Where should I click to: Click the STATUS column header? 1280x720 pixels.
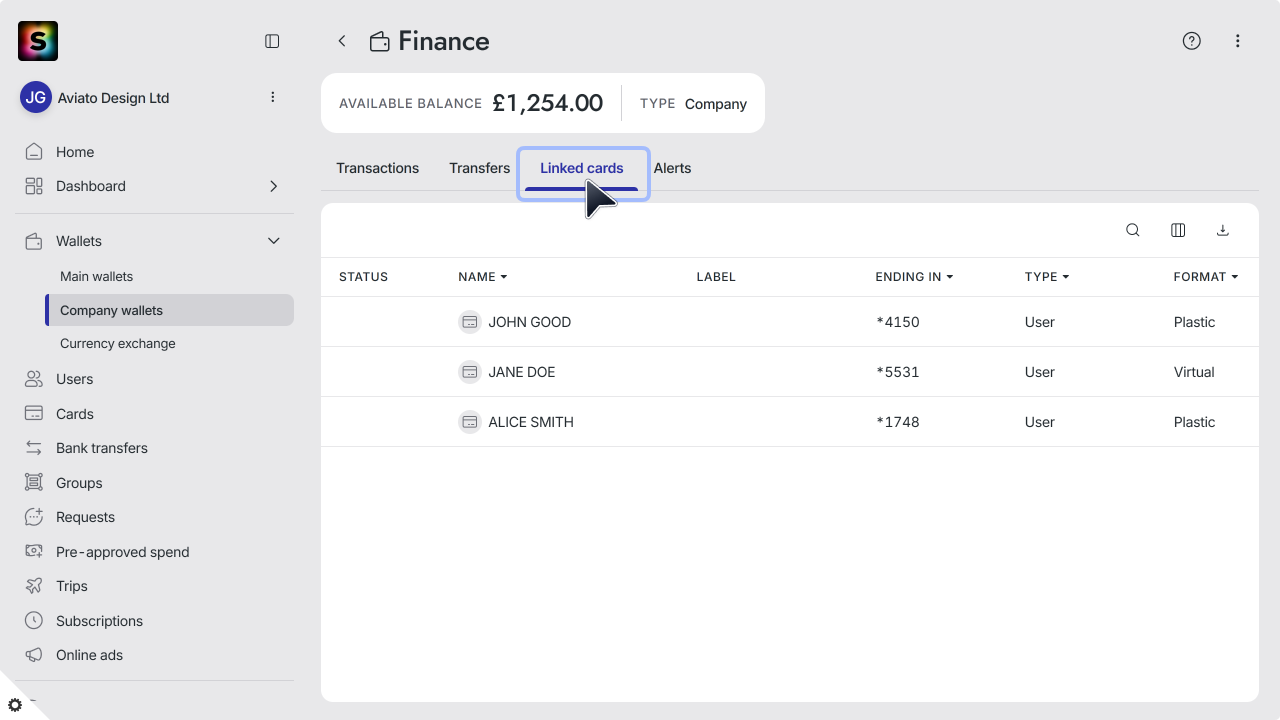tap(363, 277)
